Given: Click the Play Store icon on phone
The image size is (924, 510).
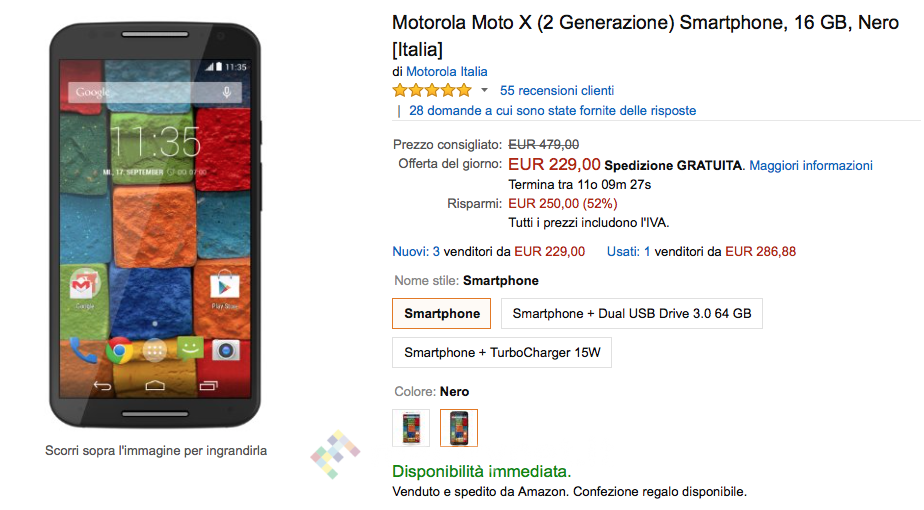Looking at the screenshot, I should tap(224, 287).
